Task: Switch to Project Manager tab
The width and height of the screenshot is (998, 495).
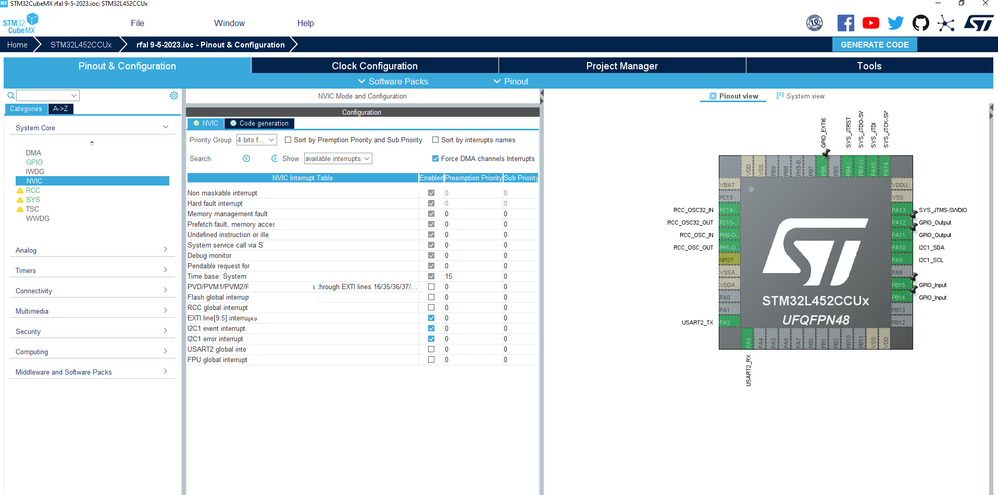Action: pos(622,66)
